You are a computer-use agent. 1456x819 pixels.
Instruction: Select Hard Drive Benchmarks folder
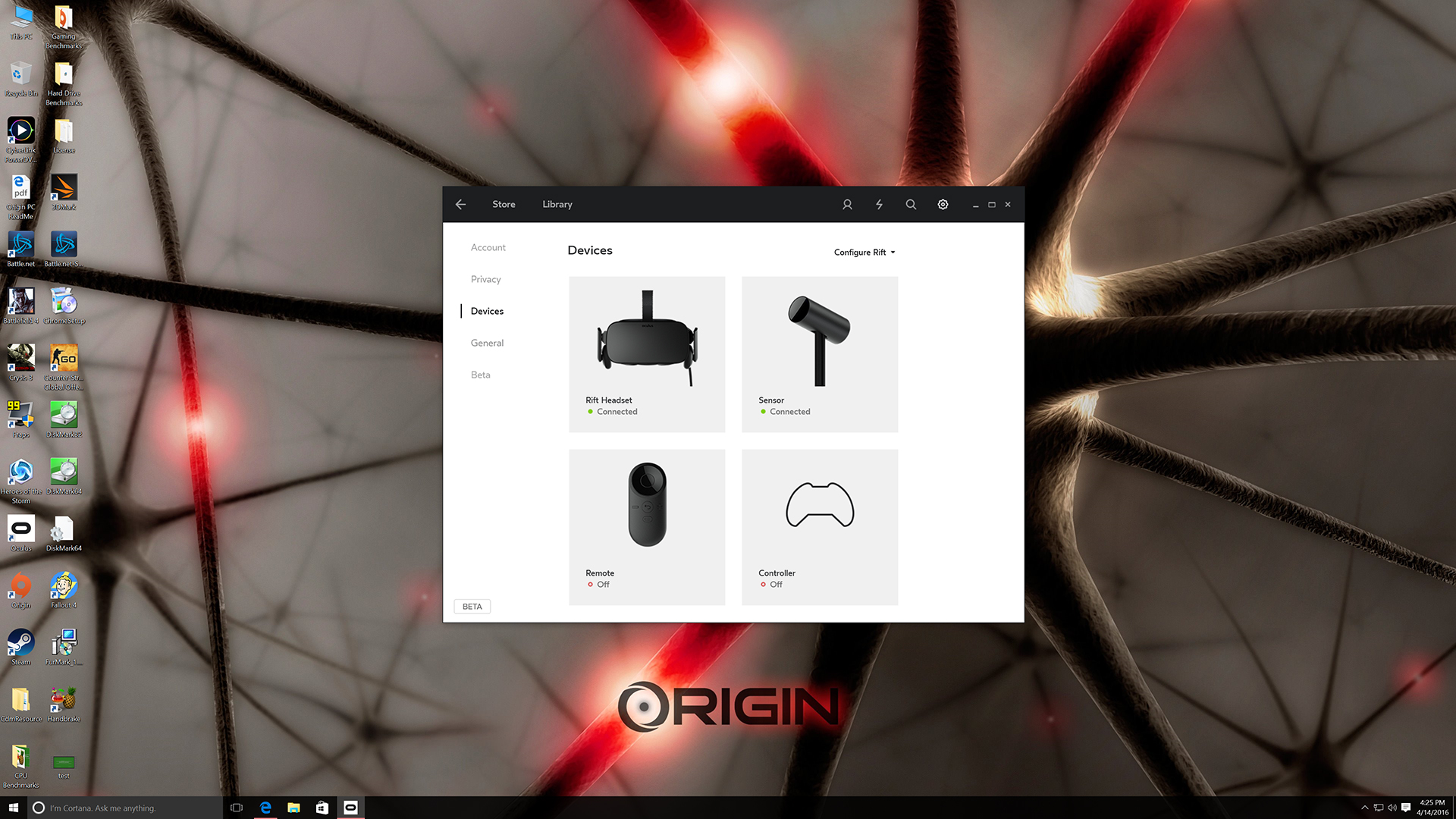click(64, 84)
